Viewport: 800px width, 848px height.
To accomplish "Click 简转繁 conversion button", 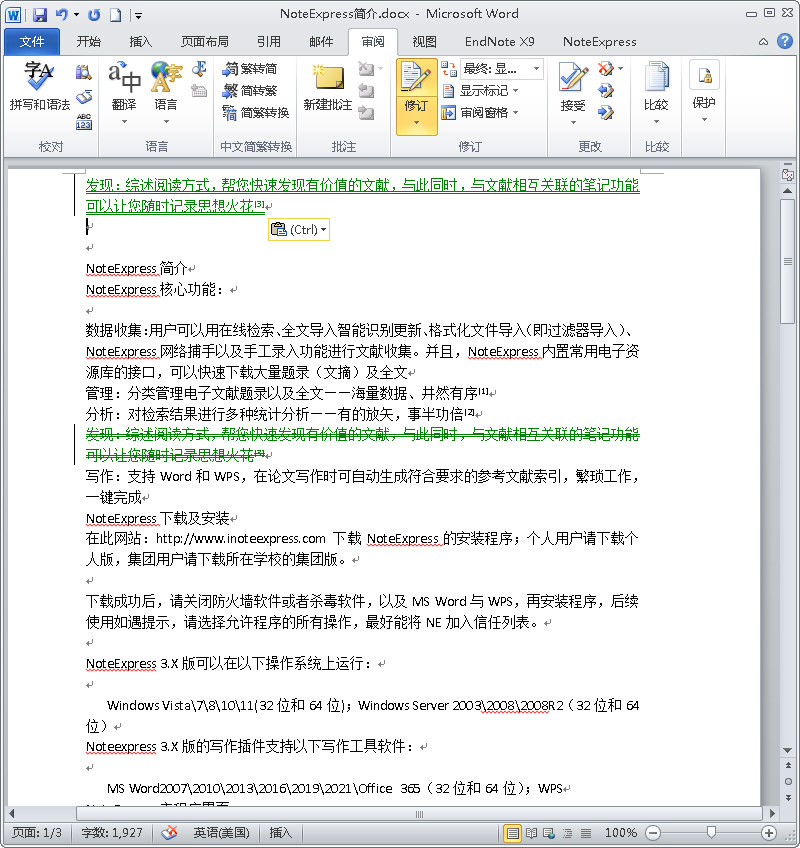I will pos(249,90).
